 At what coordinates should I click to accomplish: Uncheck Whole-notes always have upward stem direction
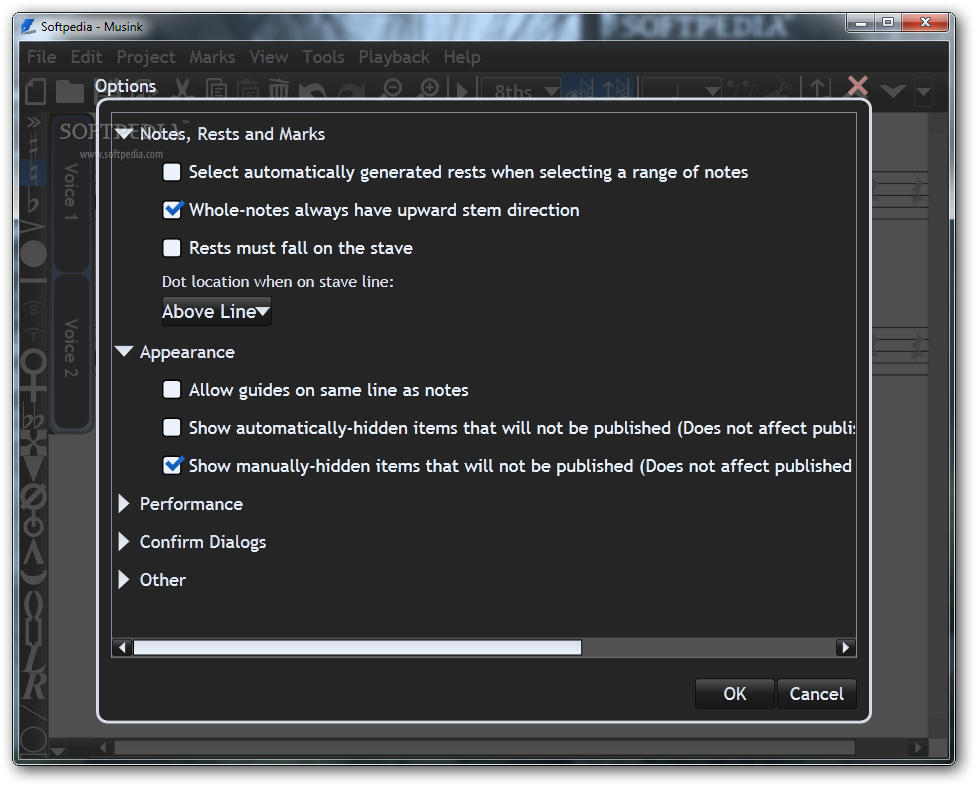pyautogui.click(x=172, y=210)
